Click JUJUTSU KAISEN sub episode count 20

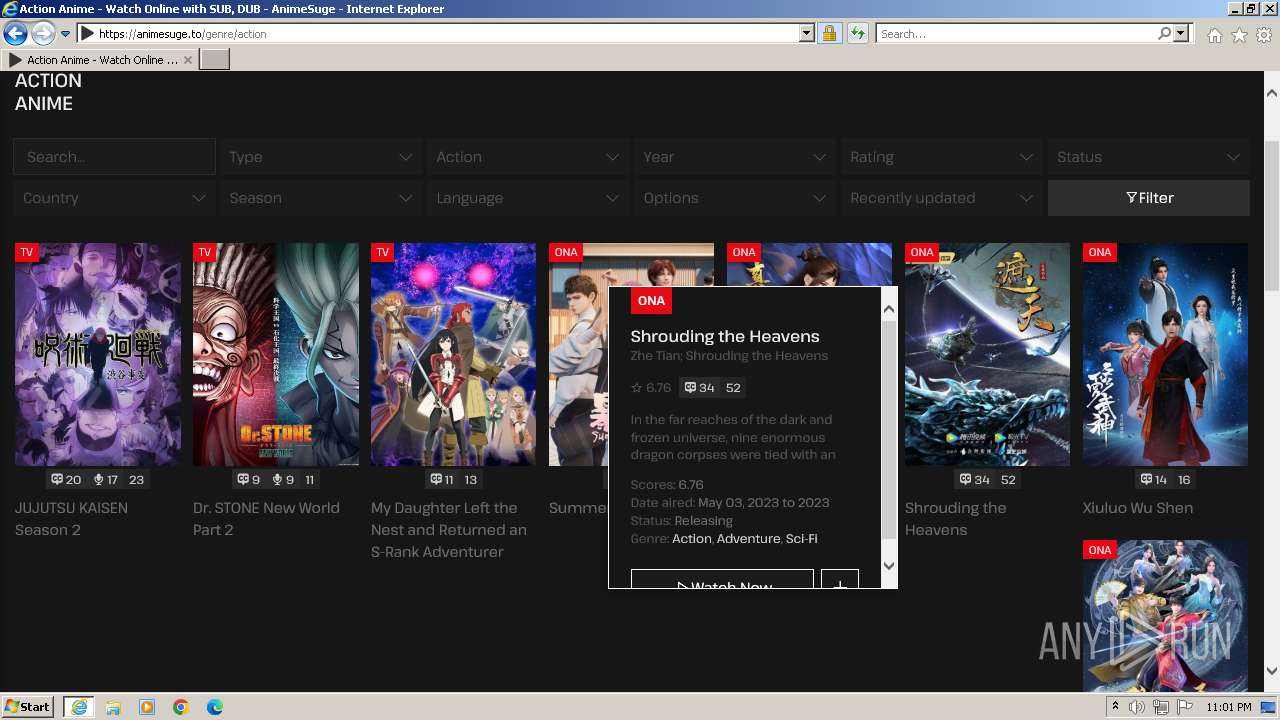tap(66, 480)
